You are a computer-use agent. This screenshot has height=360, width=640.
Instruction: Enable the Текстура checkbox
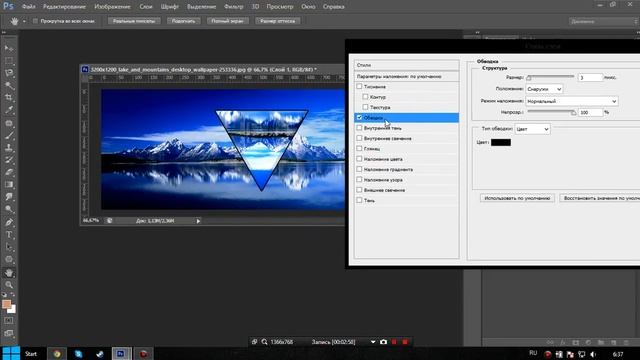coord(365,107)
